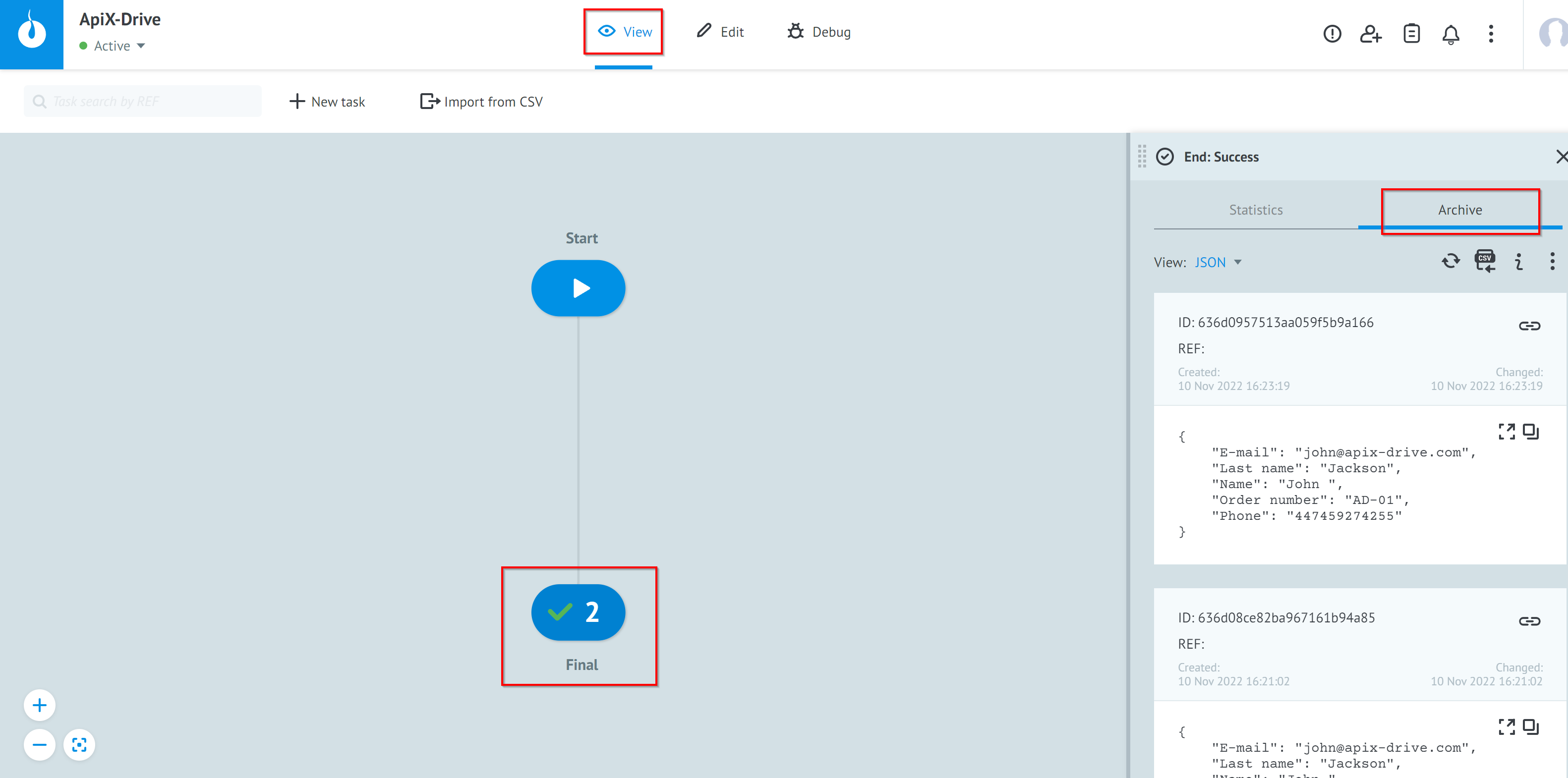Grab the panel drag handle dots
Image resolution: width=1568 pixels, height=778 pixels.
coord(1142,156)
